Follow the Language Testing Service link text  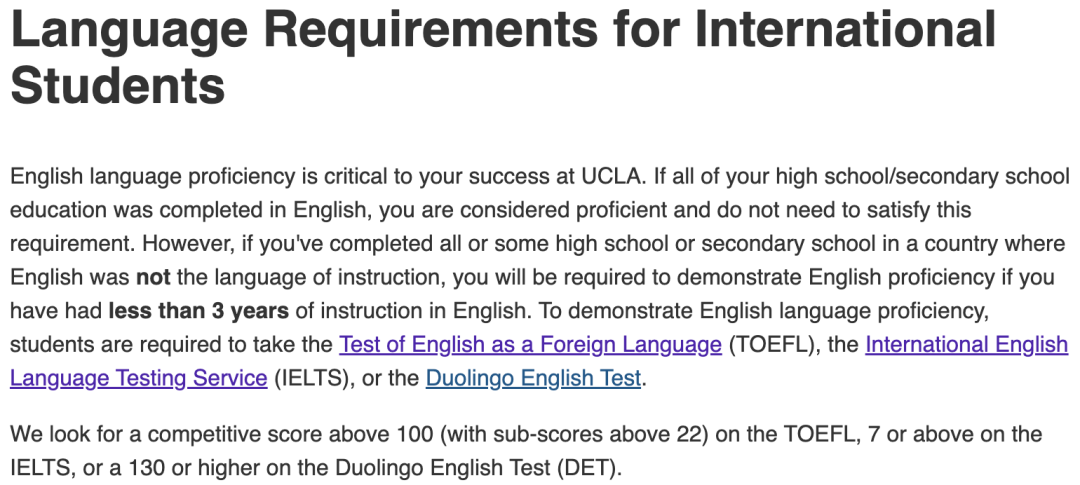point(138,378)
